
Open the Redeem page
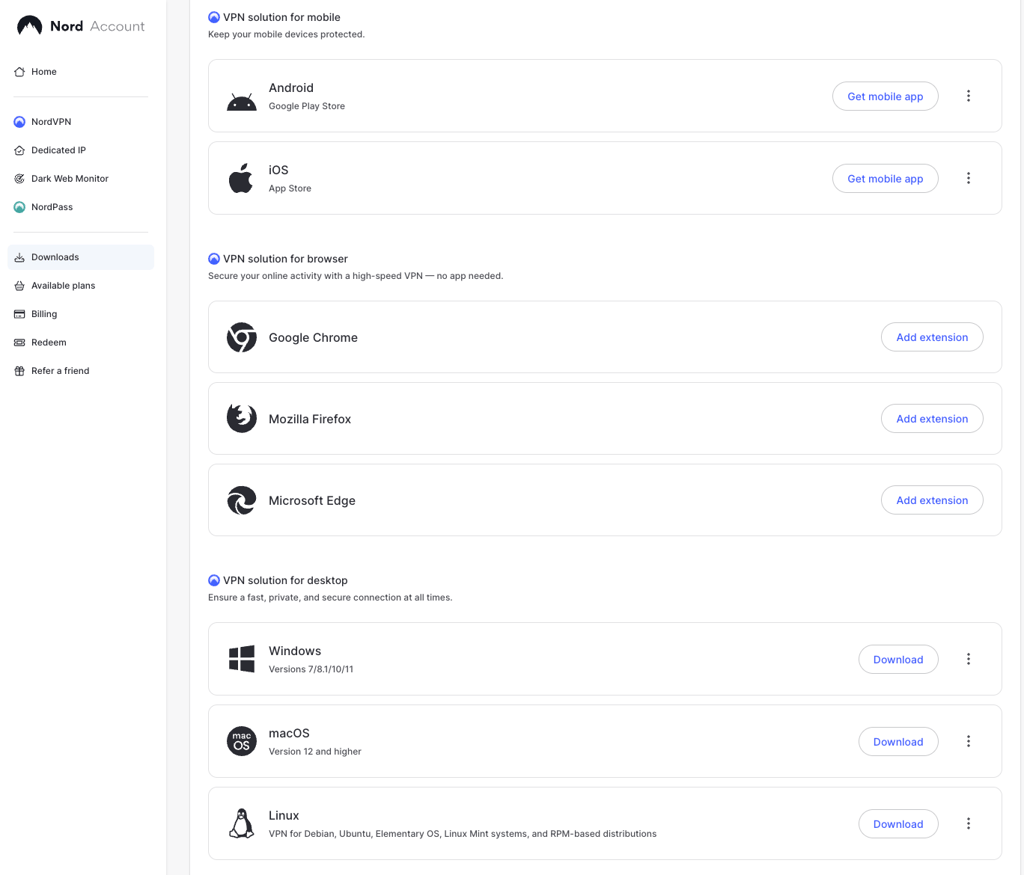81,342
